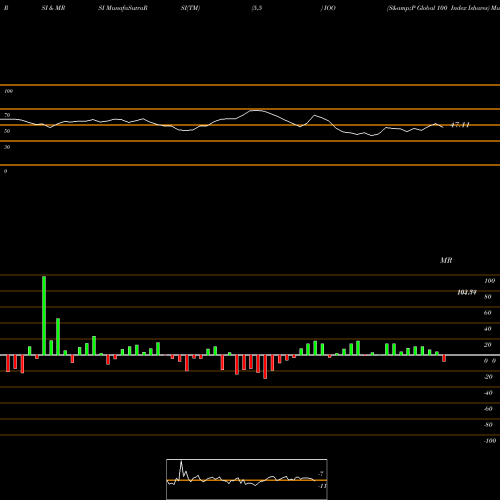Image resolution: width=500 pixels, height=500 pixels.
Task: Select the 70 level label on RSI axis
Action: 7,115
